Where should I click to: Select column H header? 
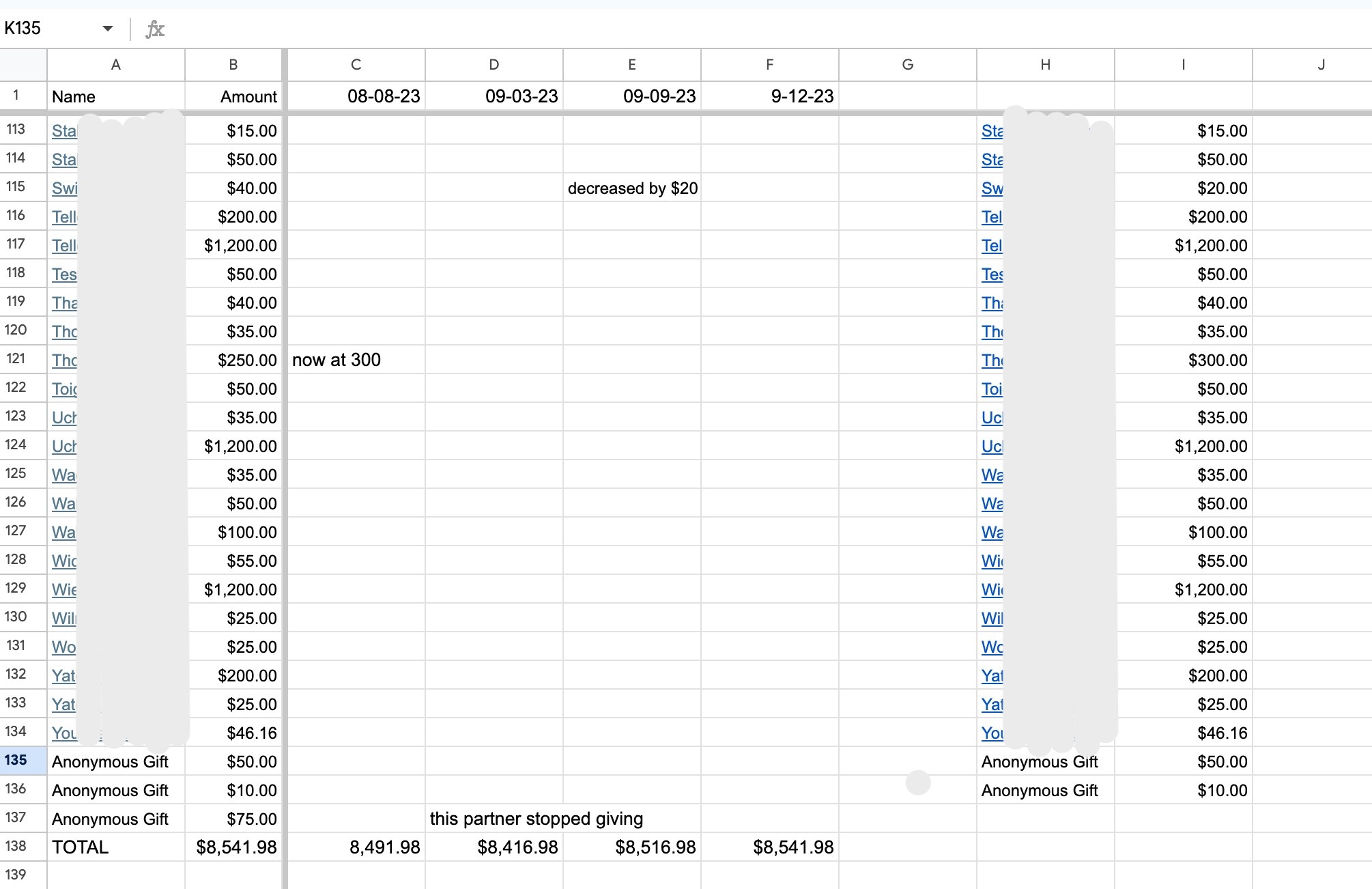click(1045, 65)
